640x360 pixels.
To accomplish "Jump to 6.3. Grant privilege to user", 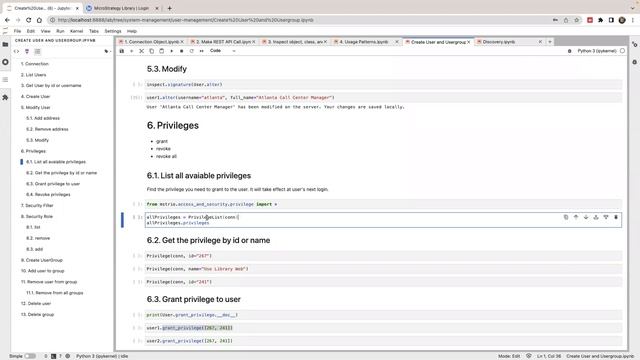I will pyautogui.click(x=53, y=184).
